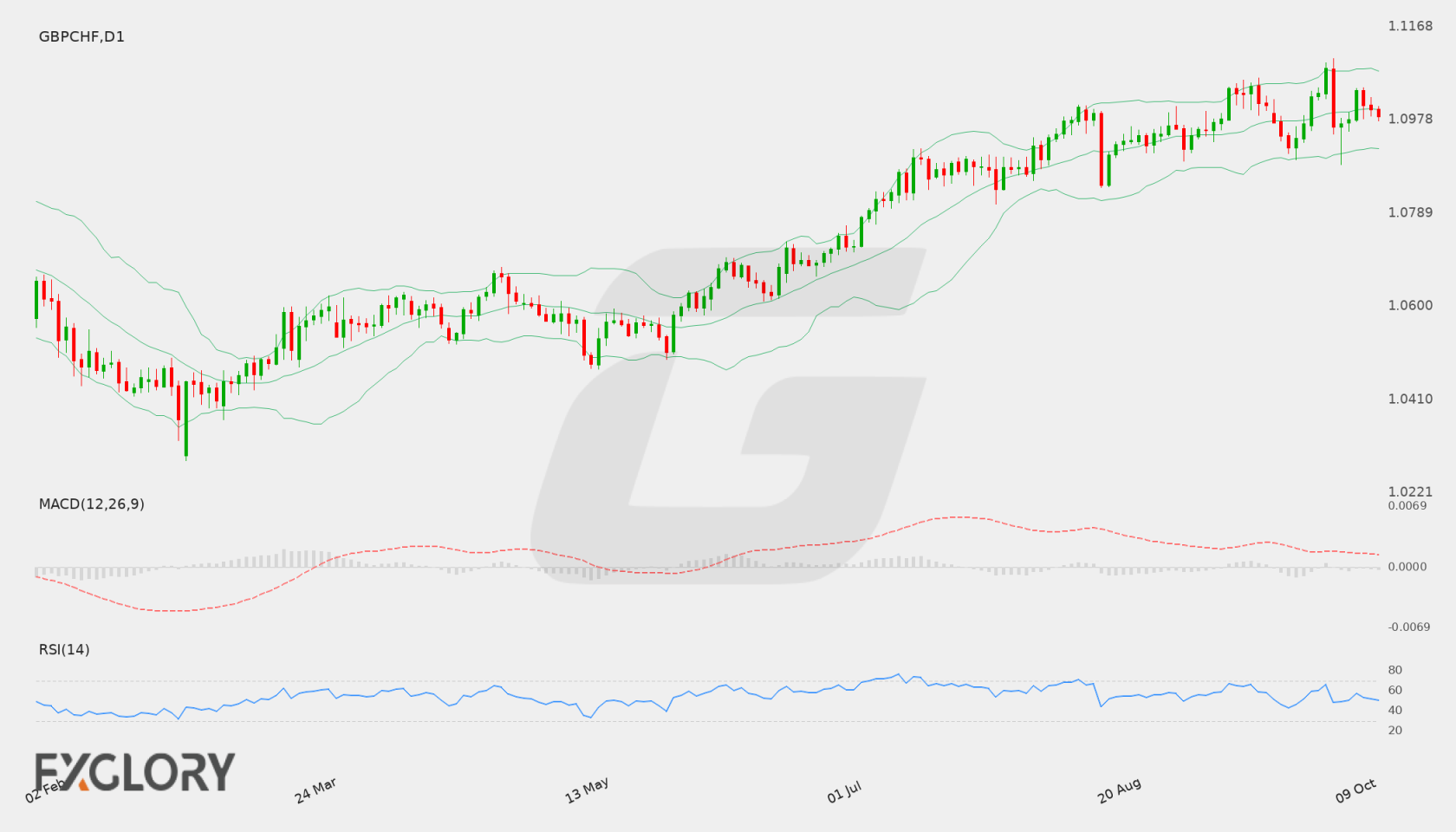Click the GBPCHF,D1 chart title
Image resolution: width=1456 pixels, height=832 pixels.
tap(81, 37)
